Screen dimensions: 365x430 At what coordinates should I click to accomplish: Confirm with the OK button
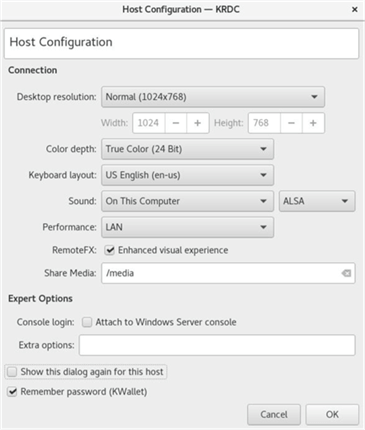[x=332, y=414]
